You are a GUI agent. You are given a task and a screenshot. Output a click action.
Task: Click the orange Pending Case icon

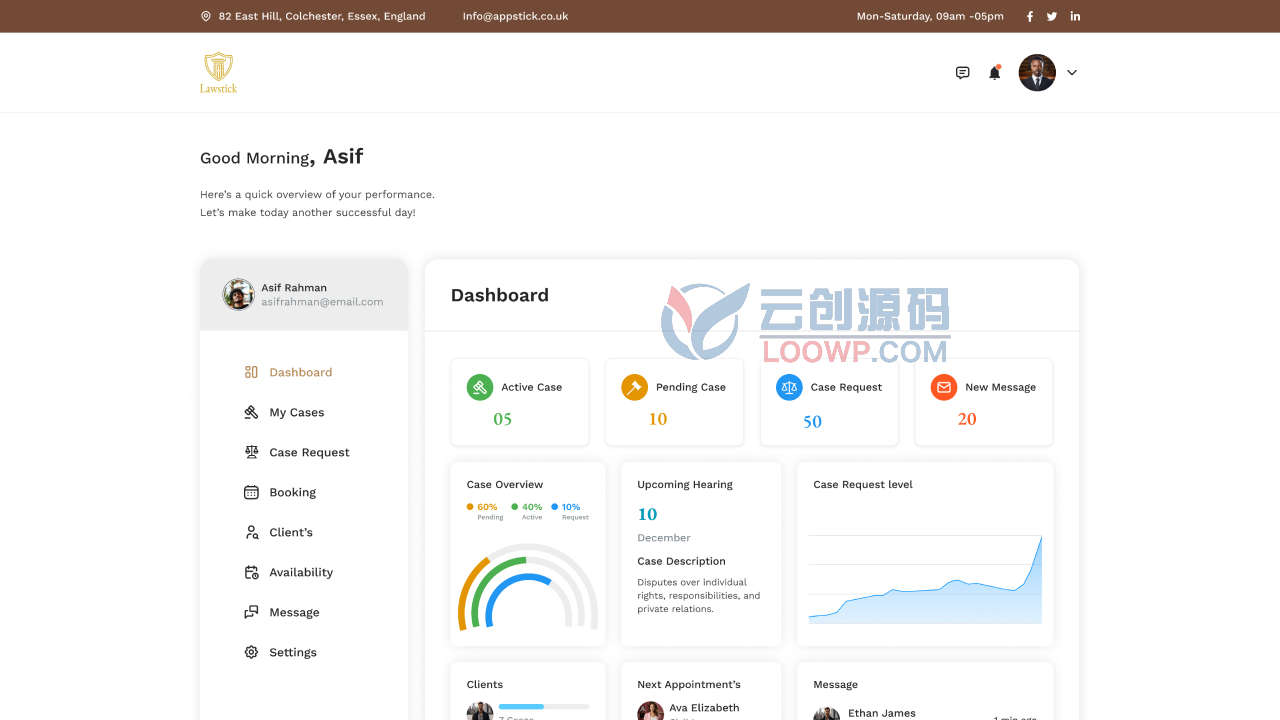(x=634, y=387)
